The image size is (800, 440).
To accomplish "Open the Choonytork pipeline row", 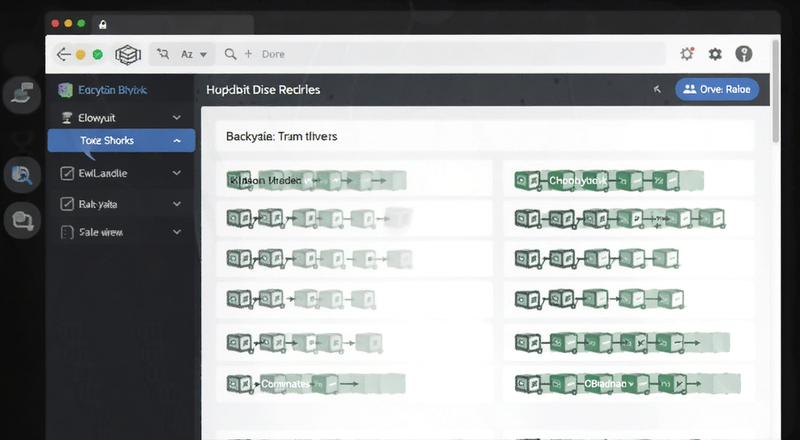I will point(629,180).
